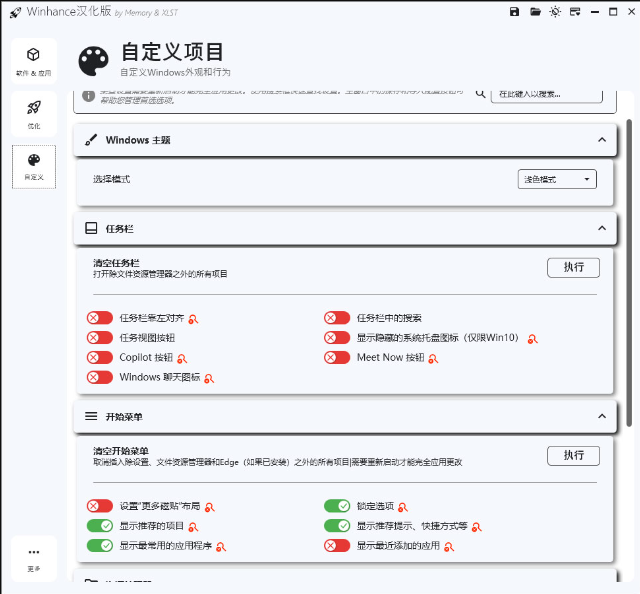Viewport: 640px width, 594px height.
Task: Disable the 显示推荐的项目 toggle
Action: click(100, 526)
